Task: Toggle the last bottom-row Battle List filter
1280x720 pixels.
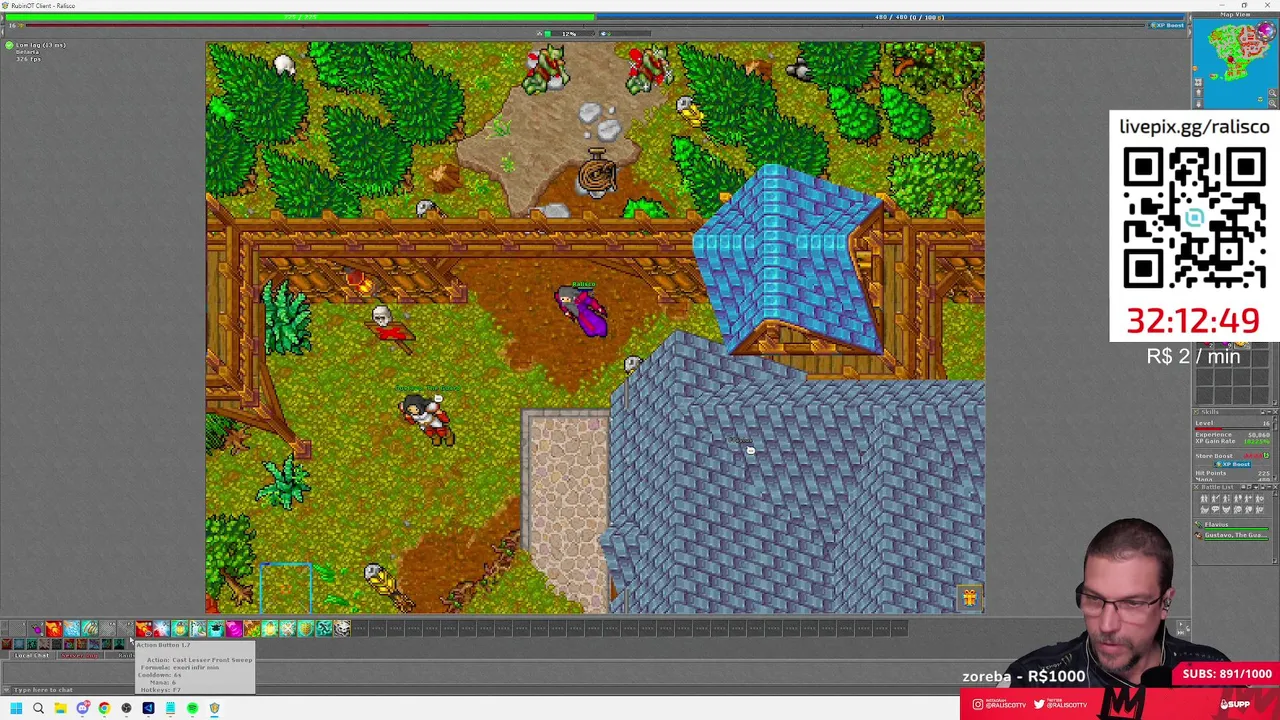Action: point(1259,510)
